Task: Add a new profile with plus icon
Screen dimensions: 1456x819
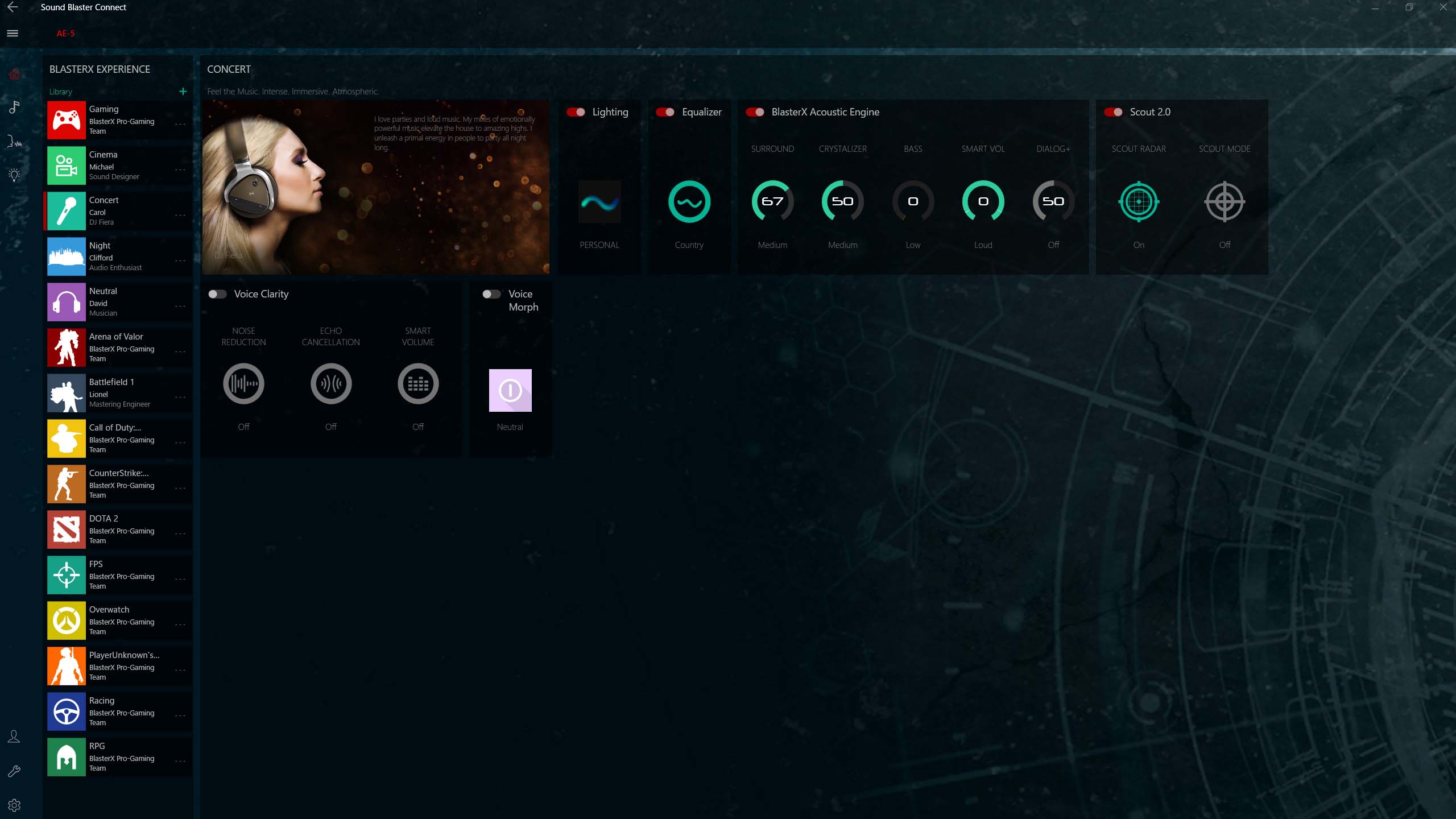Action: (x=183, y=91)
